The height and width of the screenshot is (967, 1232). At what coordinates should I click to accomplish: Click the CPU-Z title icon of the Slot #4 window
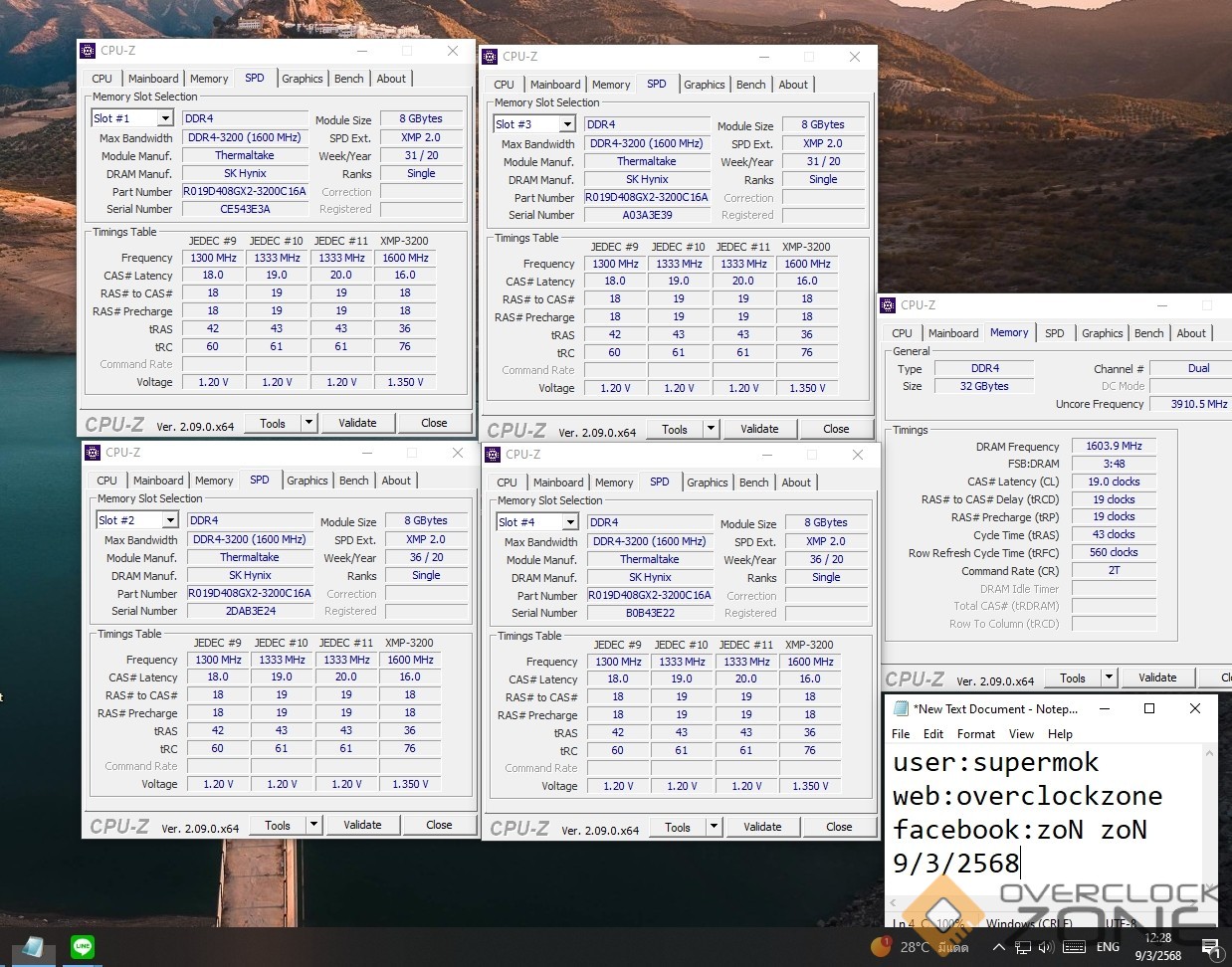(x=493, y=455)
